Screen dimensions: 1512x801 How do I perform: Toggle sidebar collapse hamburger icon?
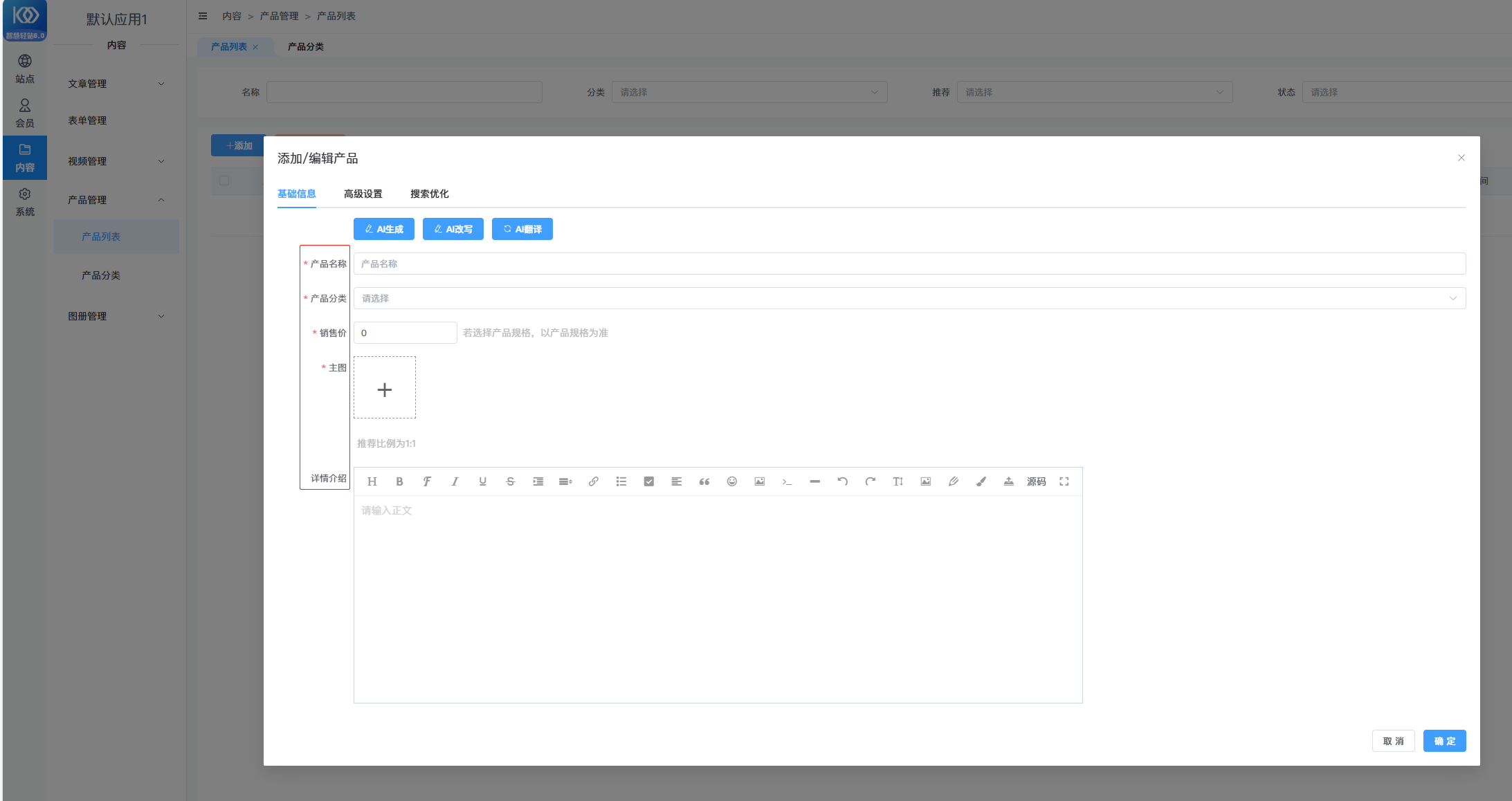[203, 16]
